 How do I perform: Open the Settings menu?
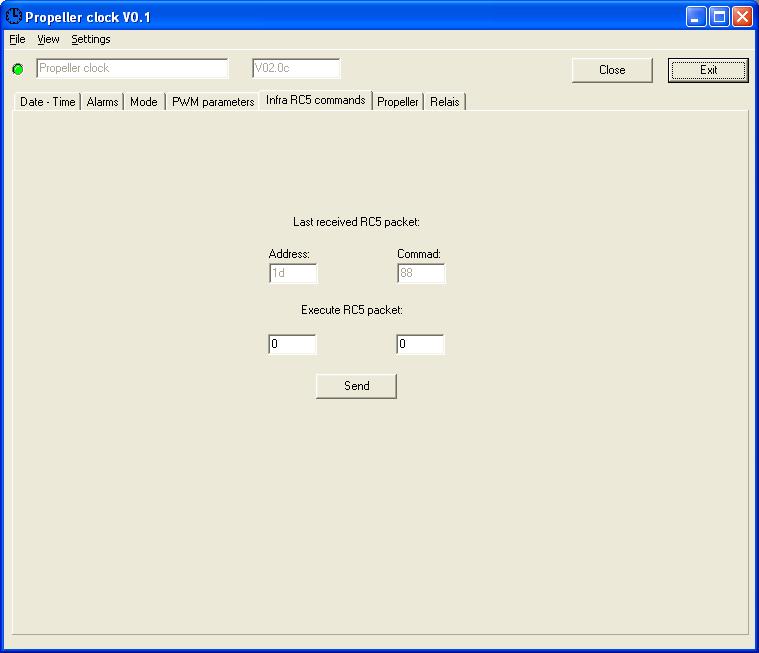tap(91, 39)
